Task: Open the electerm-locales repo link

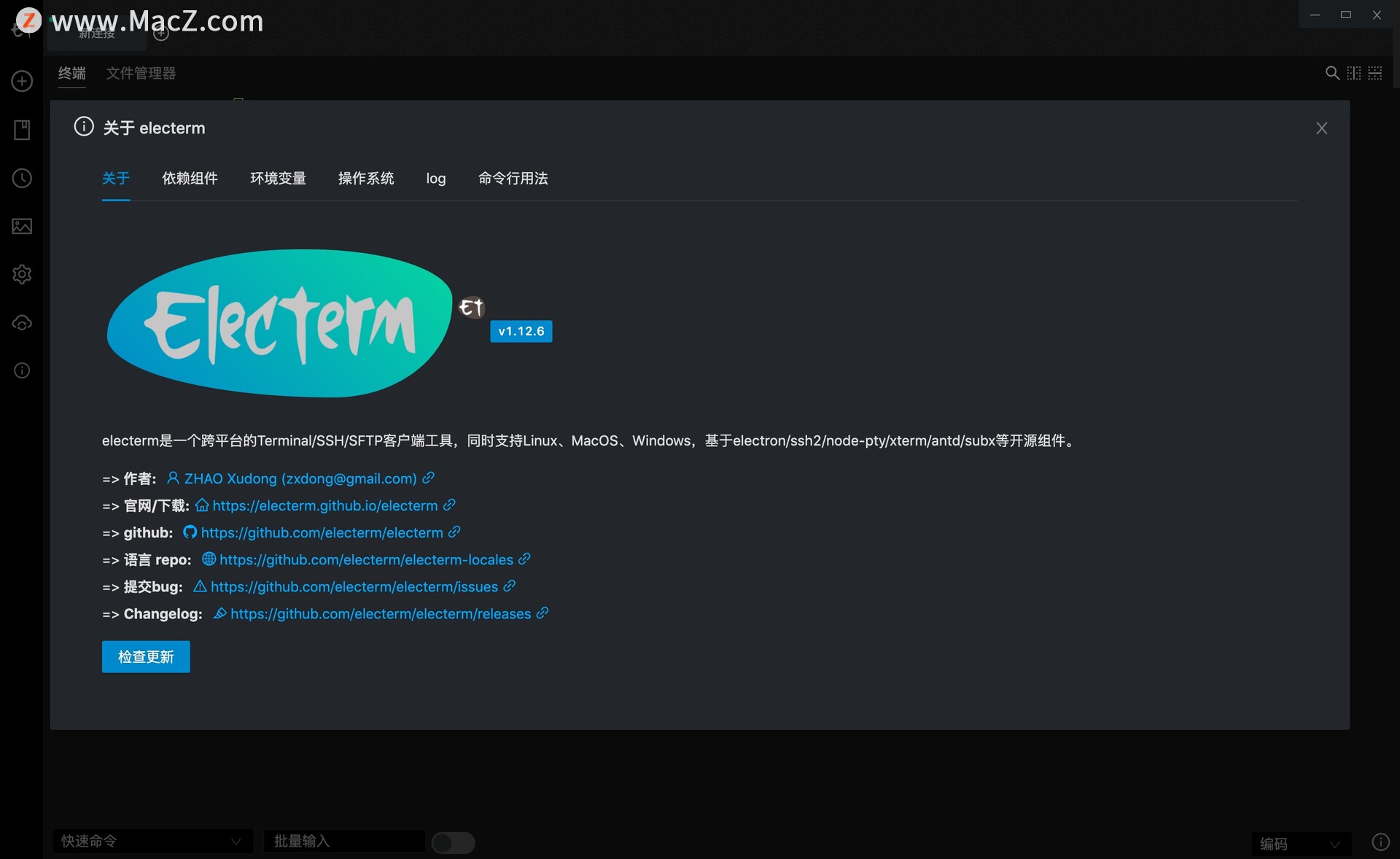Action: pos(367,559)
